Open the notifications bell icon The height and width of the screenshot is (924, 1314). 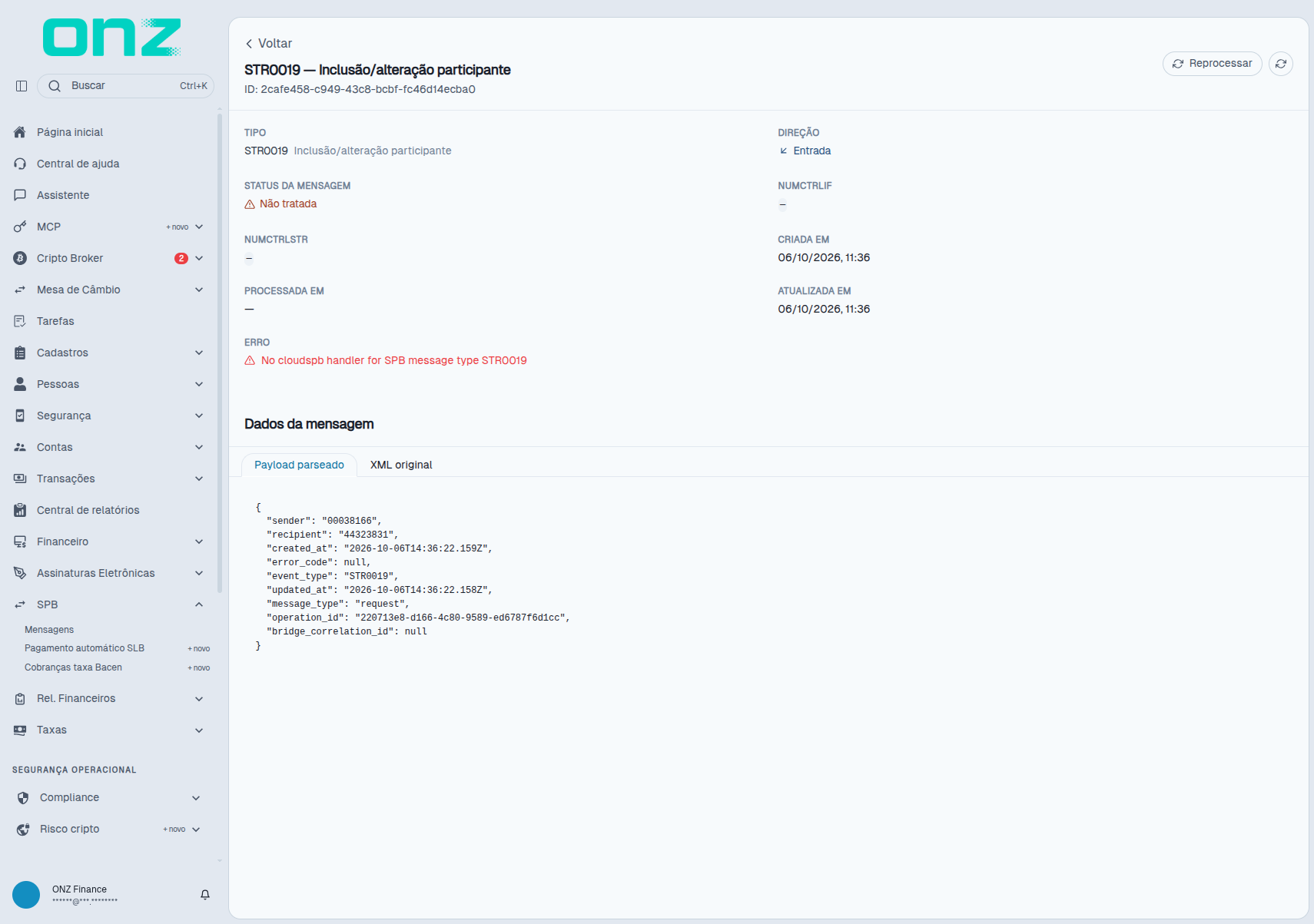click(205, 895)
